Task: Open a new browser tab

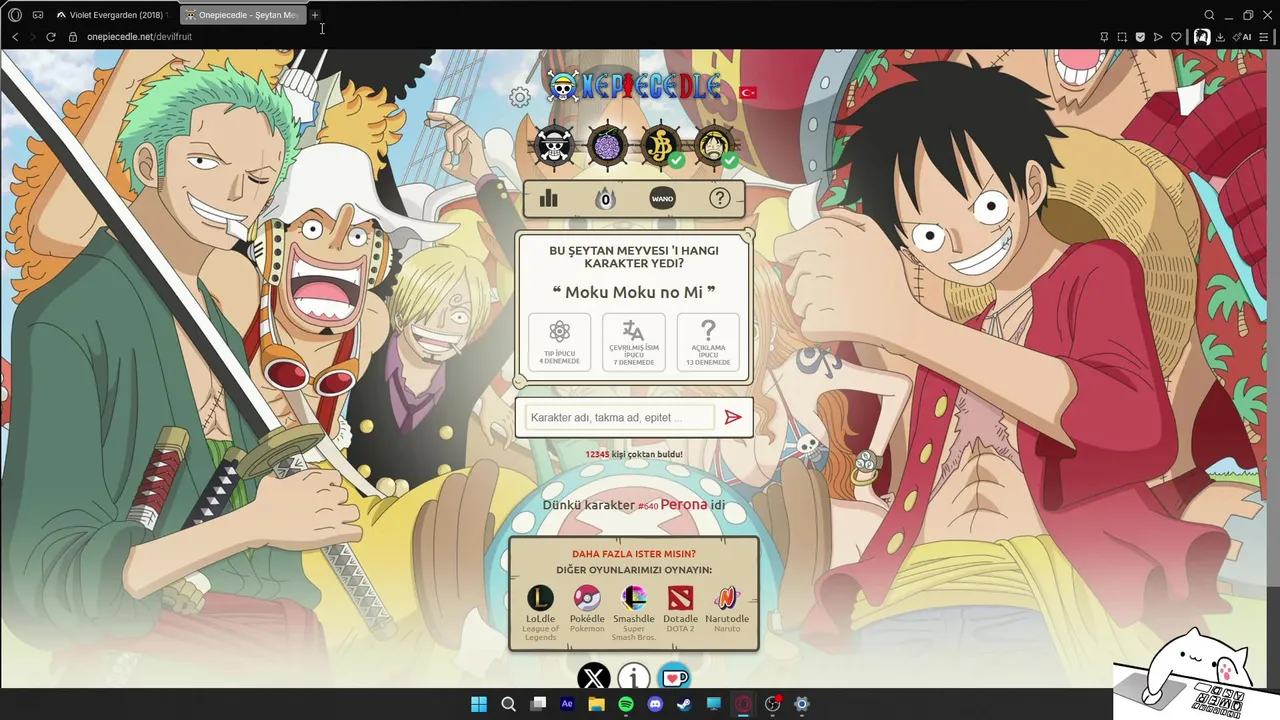Action: (315, 15)
